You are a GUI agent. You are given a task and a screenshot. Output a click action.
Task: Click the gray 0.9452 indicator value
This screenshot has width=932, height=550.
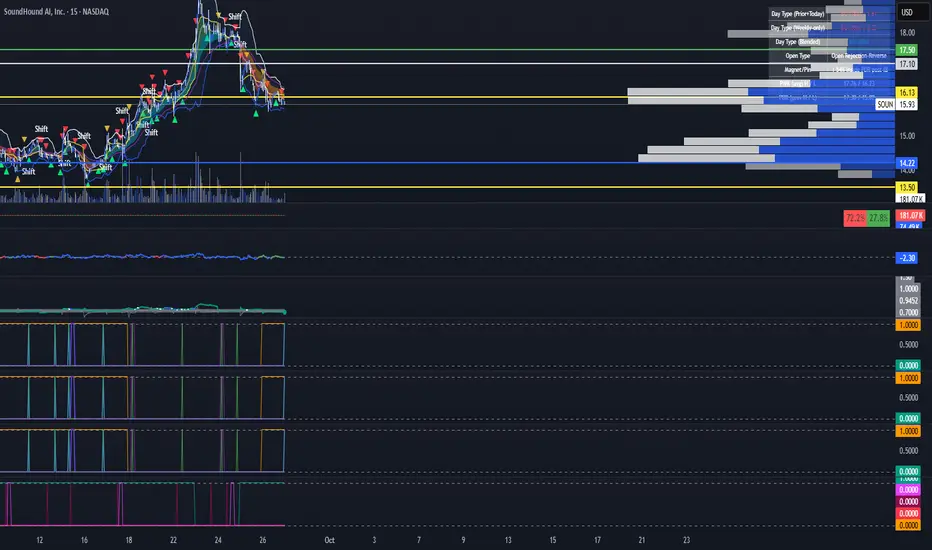908,300
